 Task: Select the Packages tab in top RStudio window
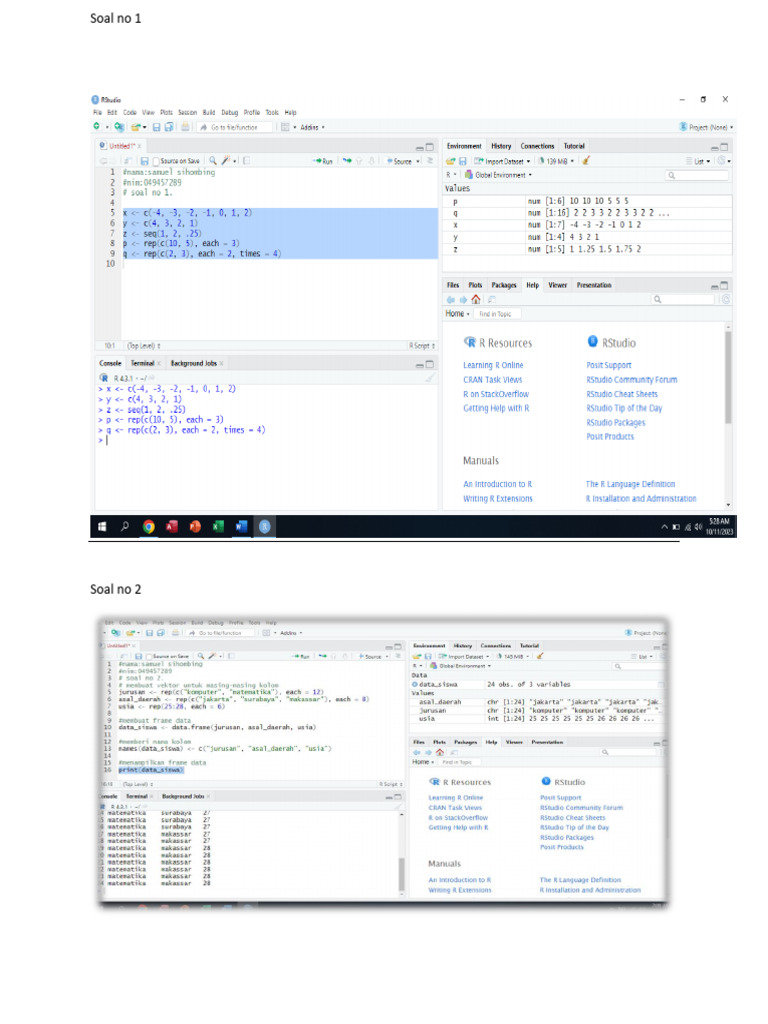click(x=504, y=285)
